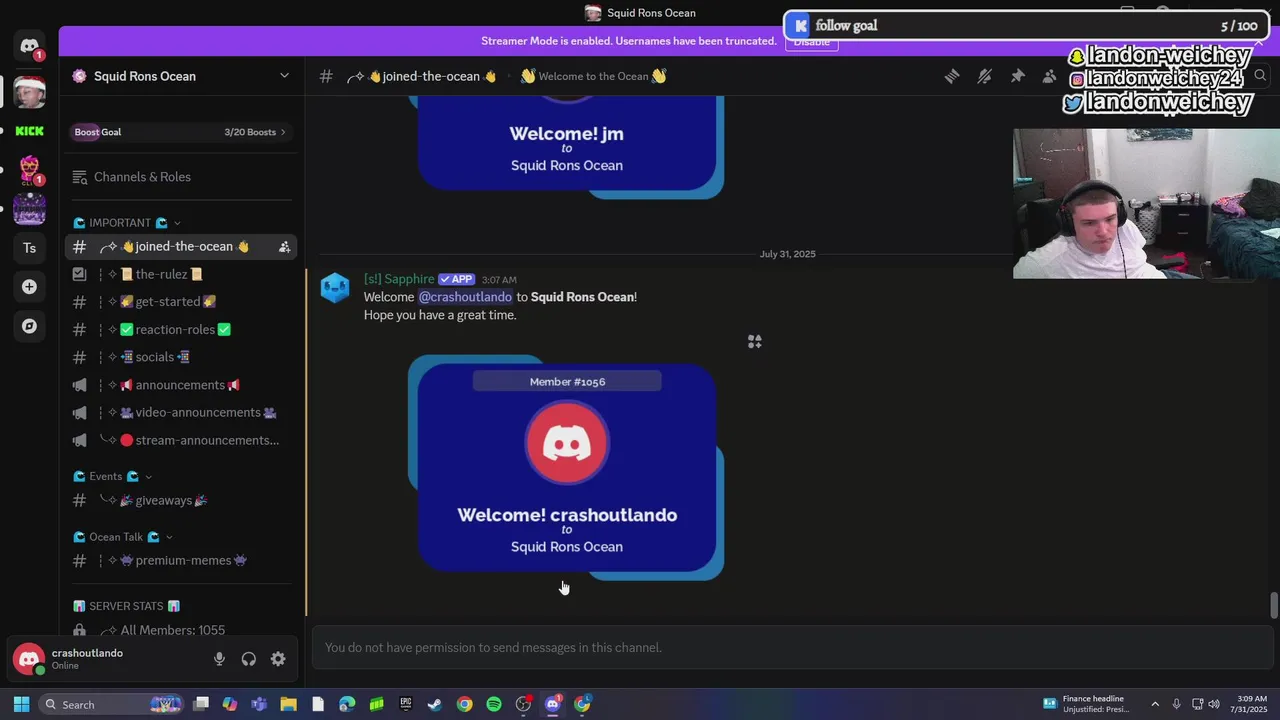Image resolution: width=1280 pixels, height=720 pixels.
Task: Open the video-announcements channel
Action: pos(182,413)
